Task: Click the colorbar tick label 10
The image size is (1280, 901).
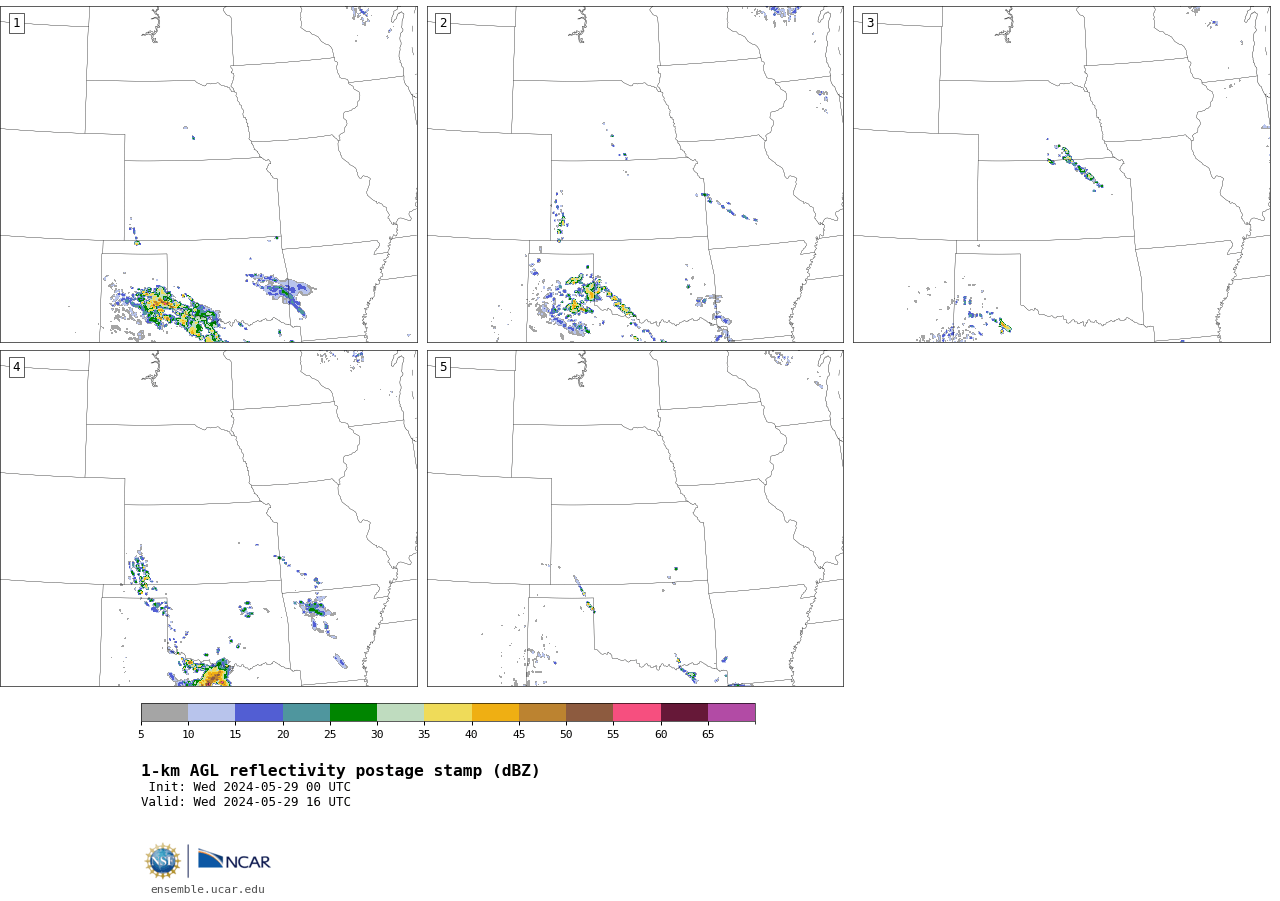Action: (188, 735)
